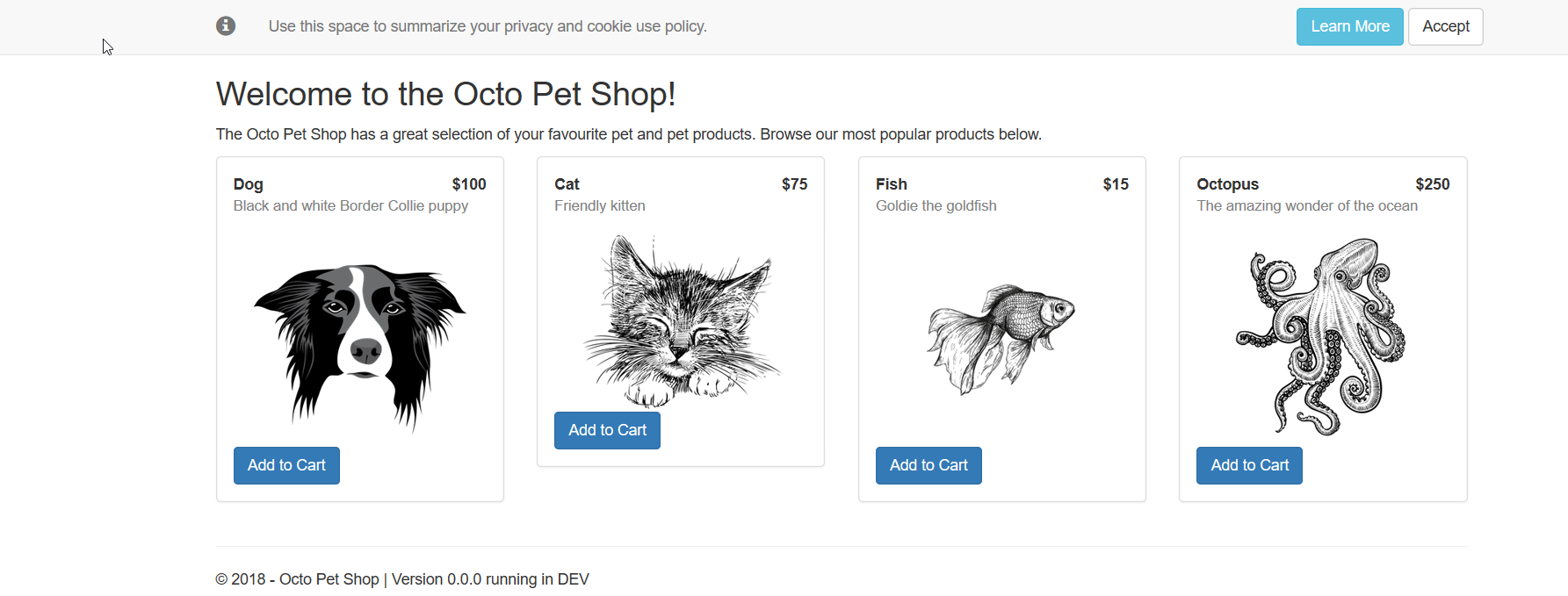Select the Octopus product title
Image resolution: width=1568 pixels, height=596 pixels.
(1227, 184)
